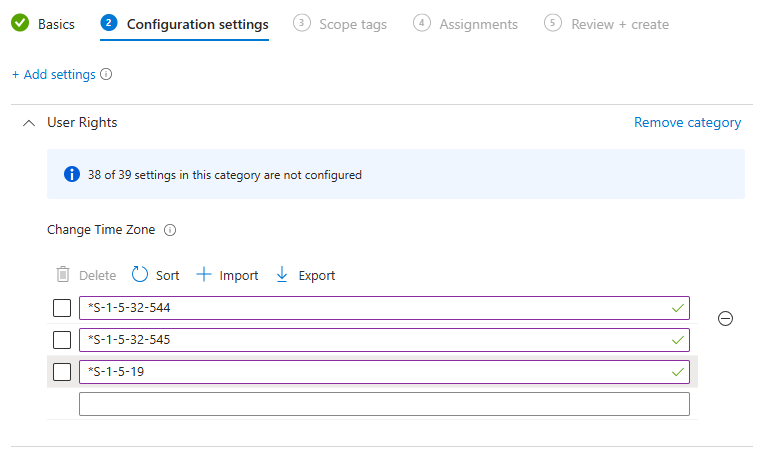Click the remove setting minus circle icon
Screen dimensions: 759x452
pos(725,318)
